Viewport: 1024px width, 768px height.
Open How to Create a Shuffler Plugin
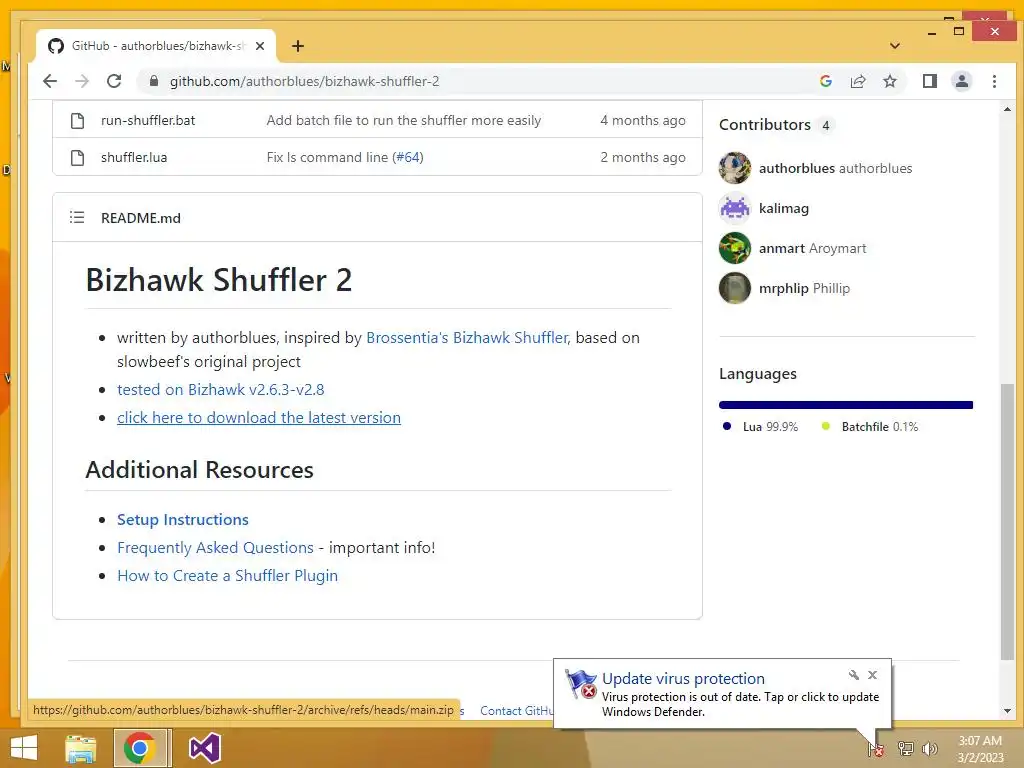(227, 576)
